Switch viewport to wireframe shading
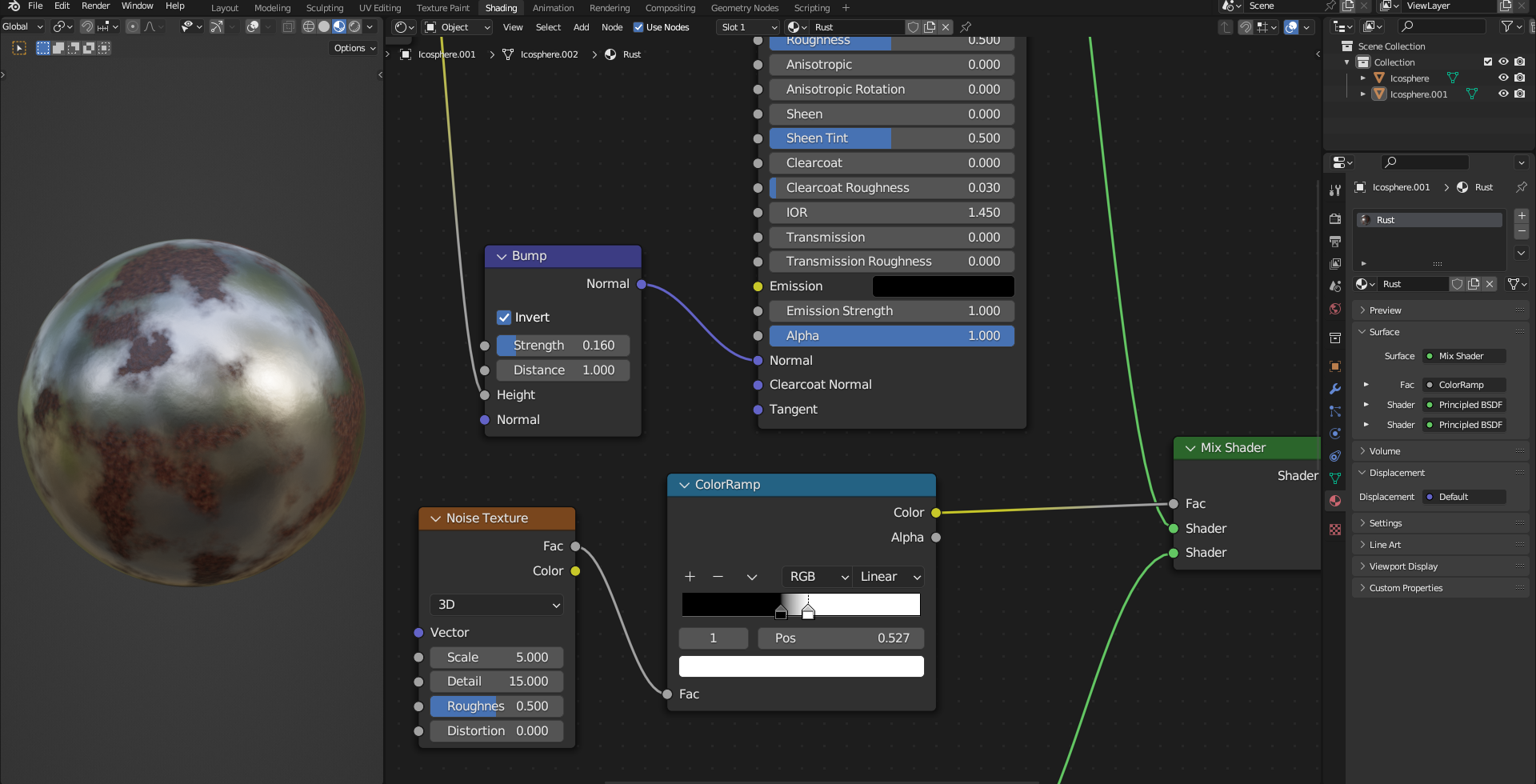The height and width of the screenshot is (784, 1536). pyautogui.click(x=308, y=26)
